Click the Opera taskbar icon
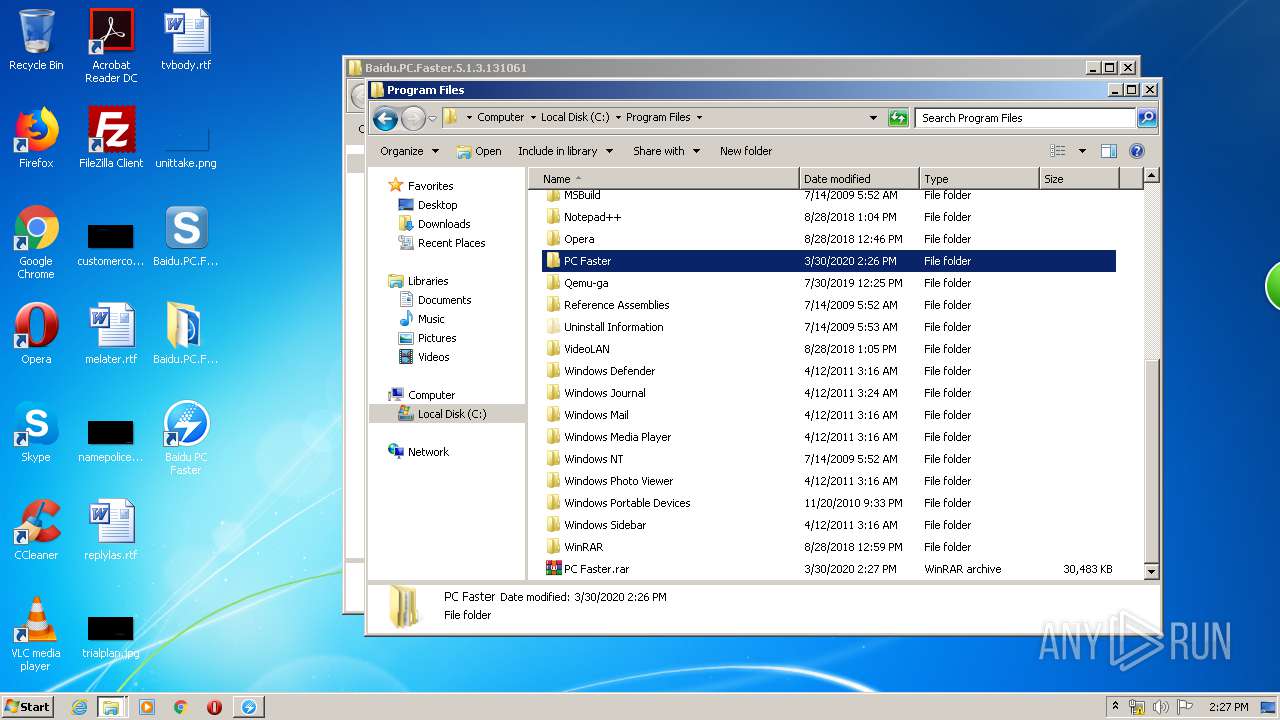 pyautogui.click(x=214, y=707)
